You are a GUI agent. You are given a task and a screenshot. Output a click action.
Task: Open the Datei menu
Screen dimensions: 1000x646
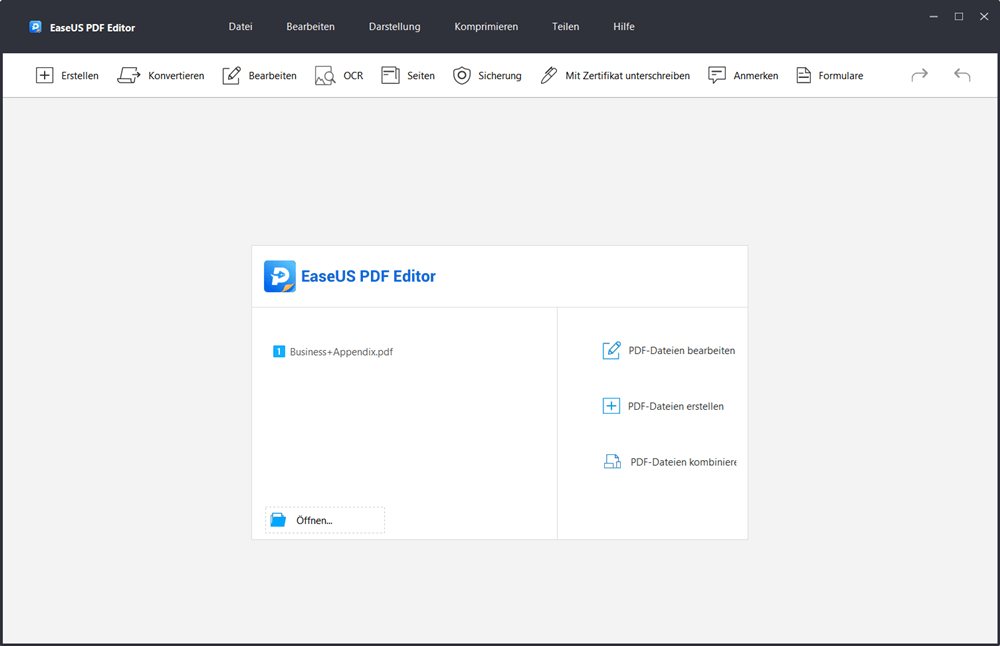pos(240,27)
